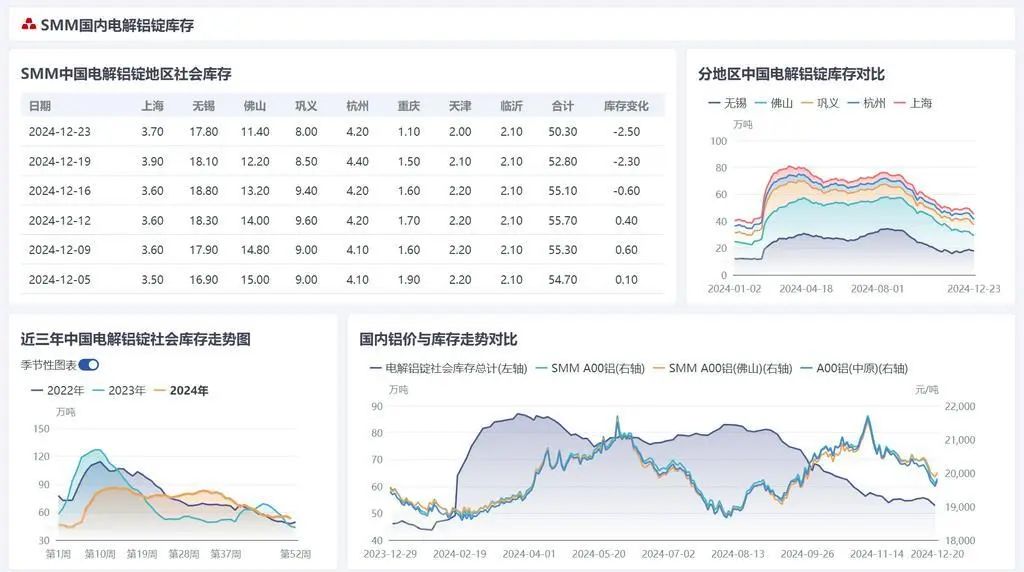Toggle 巩义 series in regional legend
1024x572 pixels.
(x=820, y=103)
